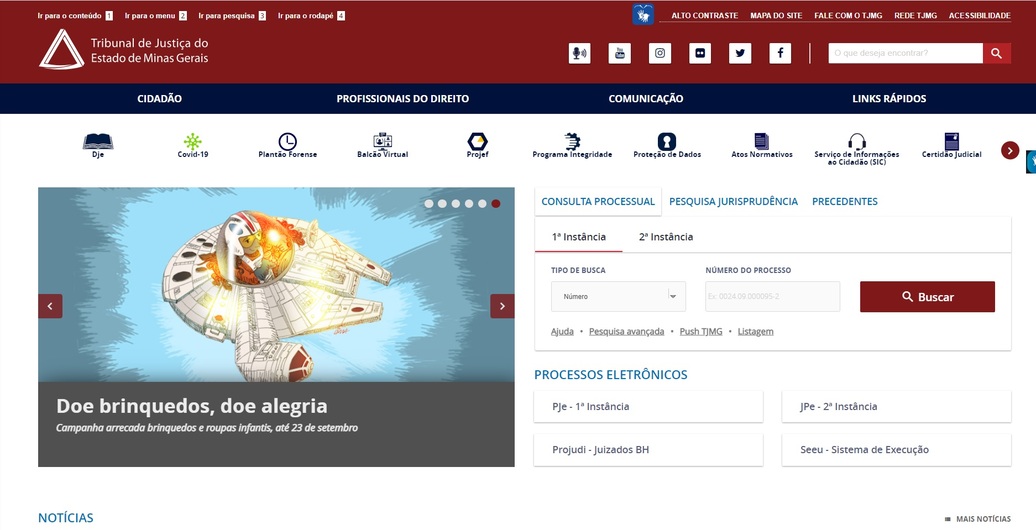Switch to Precedentes tab

pos(844,202)
